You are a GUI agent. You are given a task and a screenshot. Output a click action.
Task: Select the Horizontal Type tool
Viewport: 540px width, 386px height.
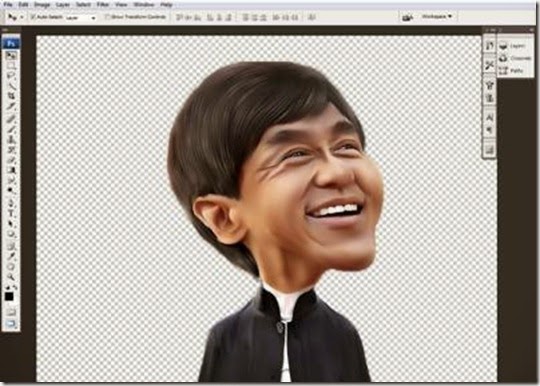click(x=11, y=213)
